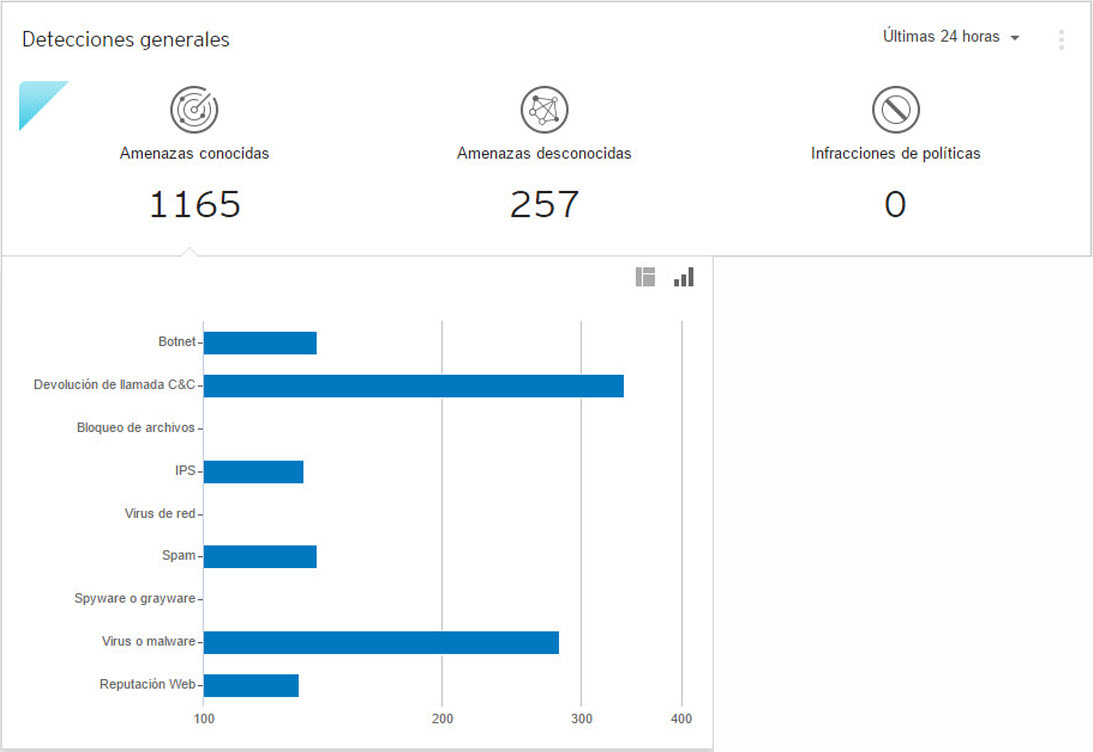Click the Reputación Web bar
Screen dimensions: 1093x752
251,685
